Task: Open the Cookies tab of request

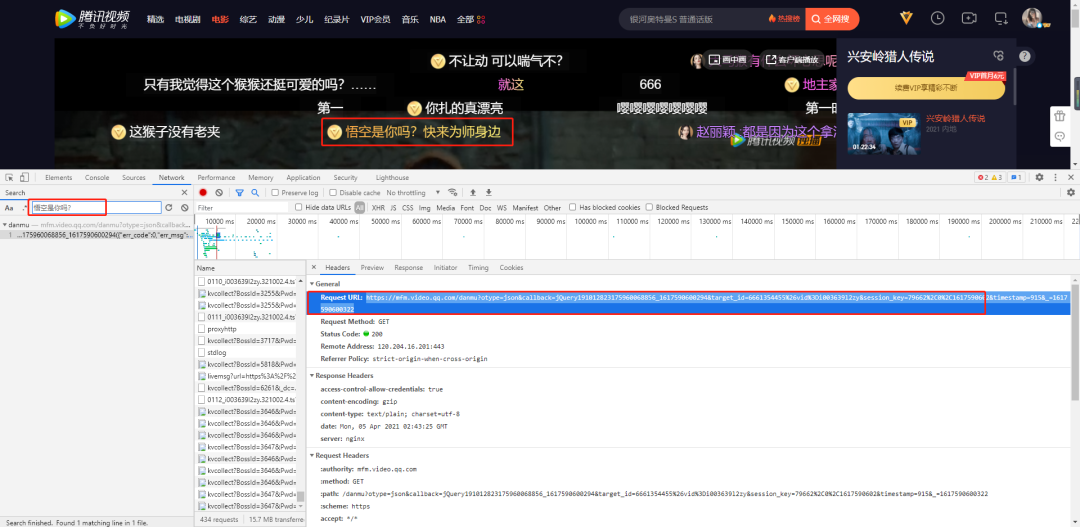Action: pyautogui.click(x=511, y=267)
